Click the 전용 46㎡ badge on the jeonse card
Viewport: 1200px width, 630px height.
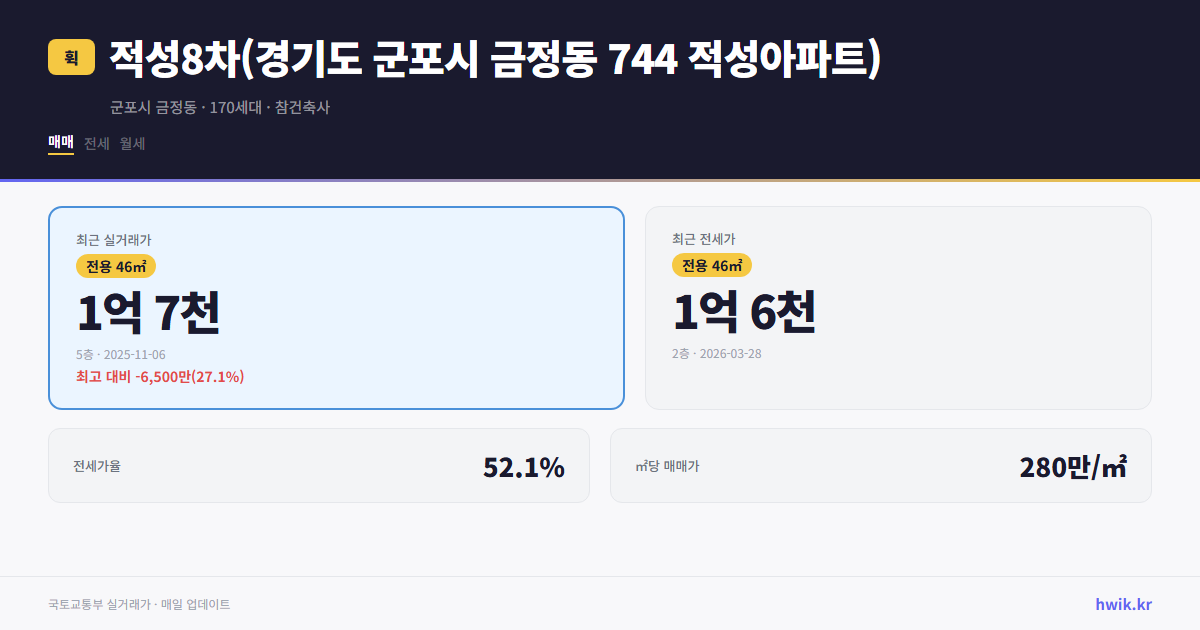pos(712,266)
